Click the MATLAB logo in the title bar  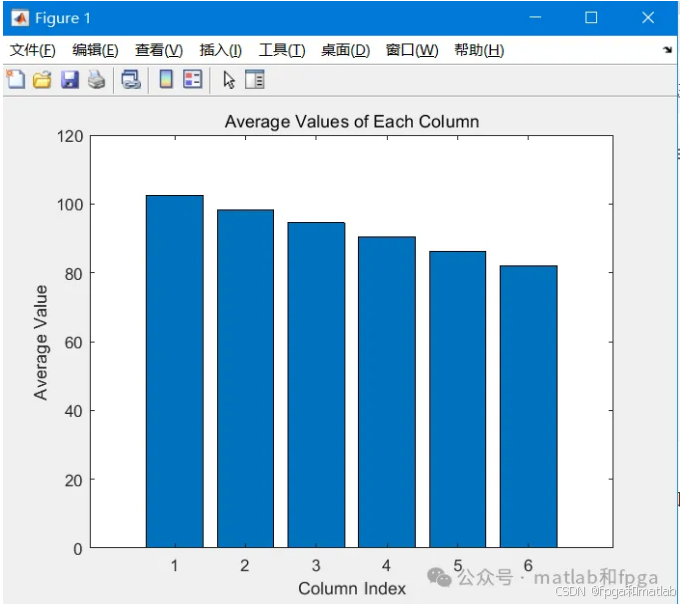pos(20,18)
